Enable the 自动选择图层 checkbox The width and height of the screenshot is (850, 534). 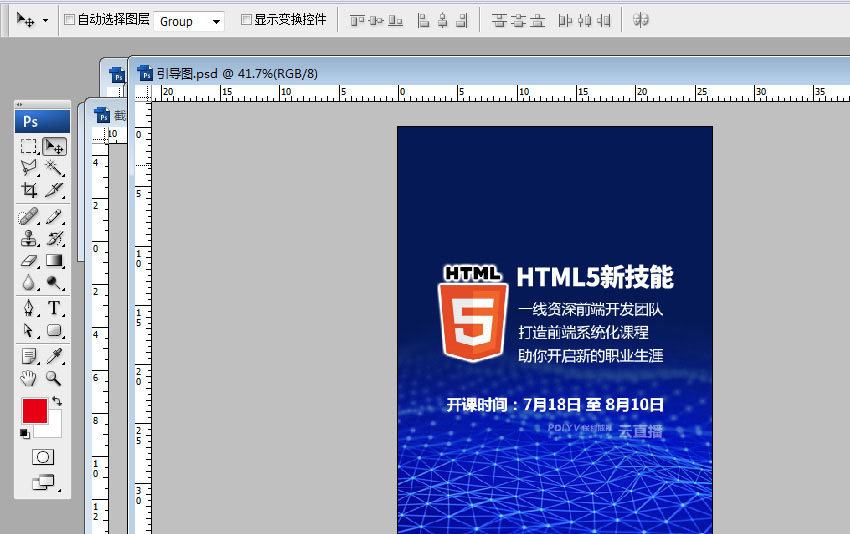[69, 20]
